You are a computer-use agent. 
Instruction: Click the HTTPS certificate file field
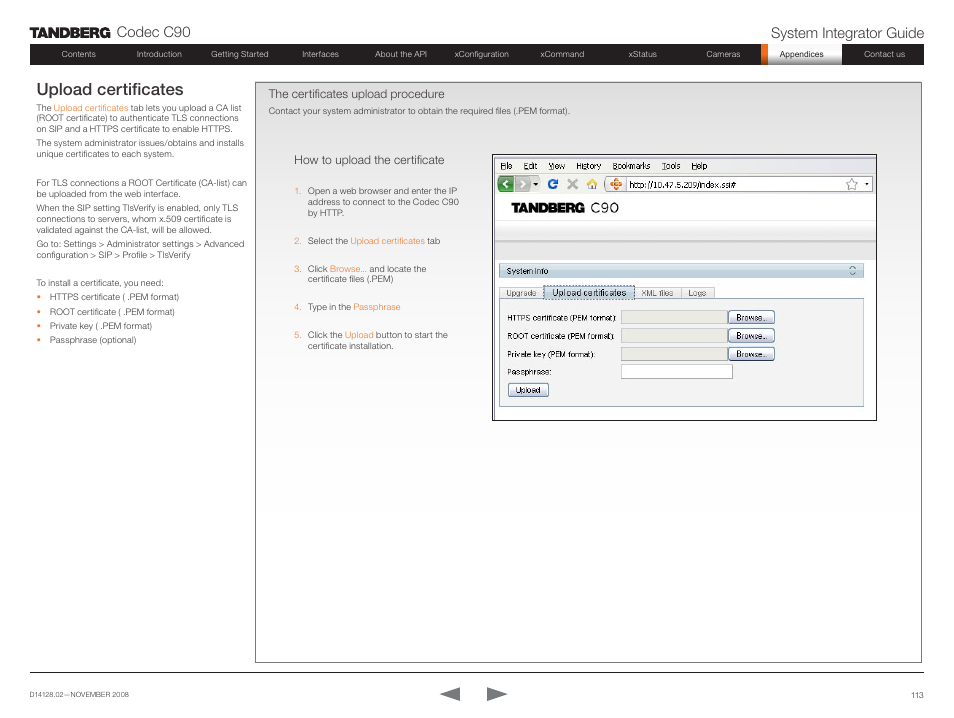[x=674, y=318]
